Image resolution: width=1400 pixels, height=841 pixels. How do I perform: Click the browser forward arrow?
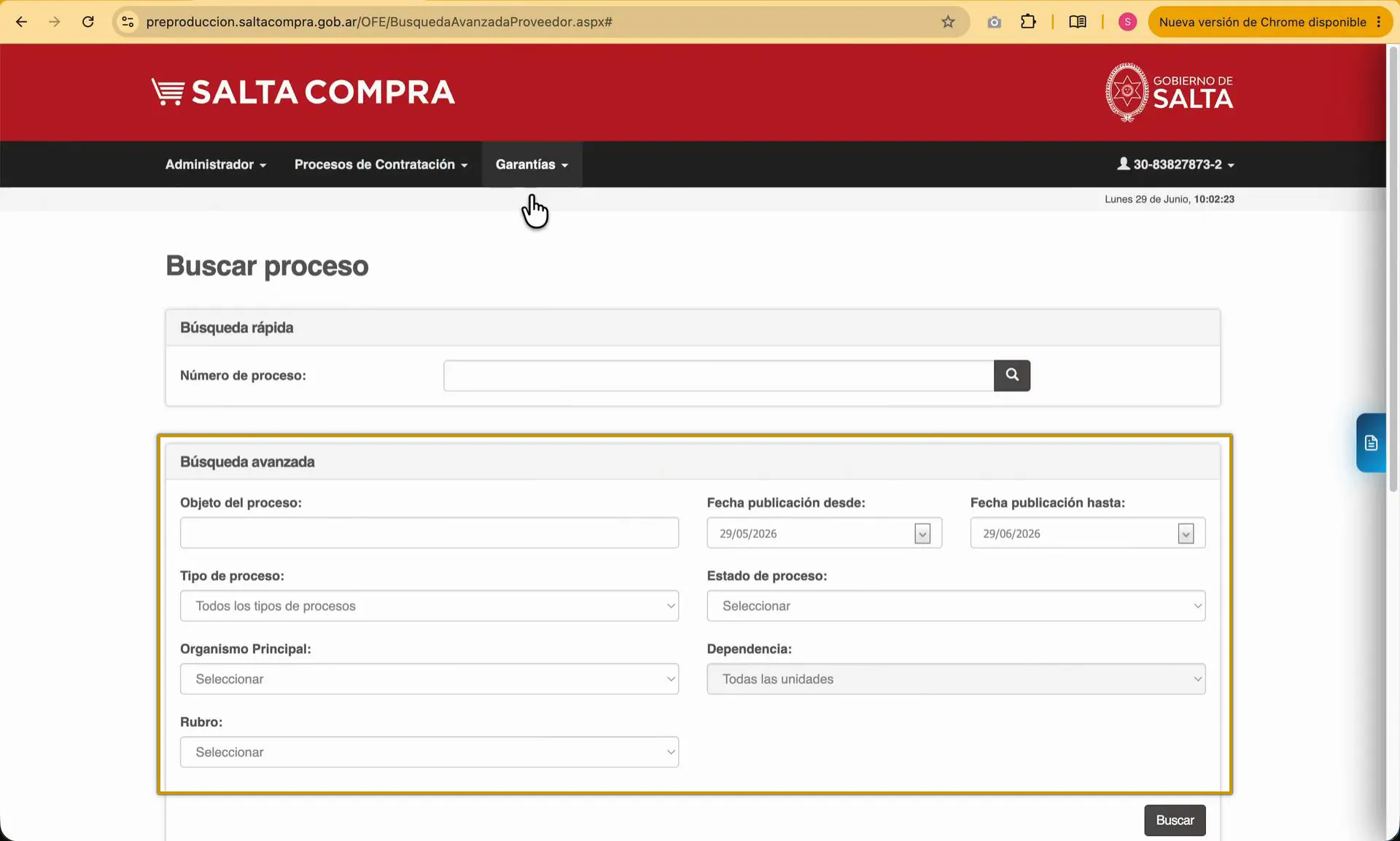[55, 22]
